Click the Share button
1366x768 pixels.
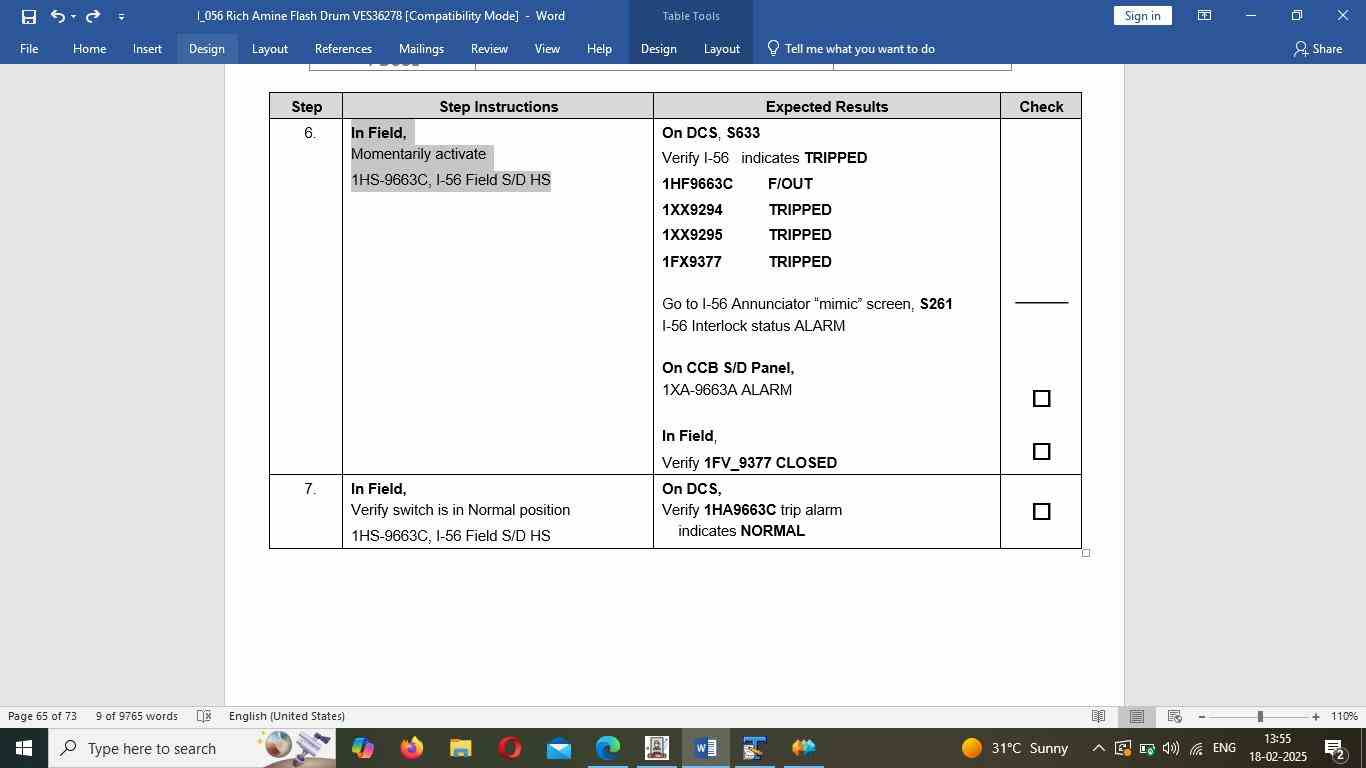[1317, 48]
